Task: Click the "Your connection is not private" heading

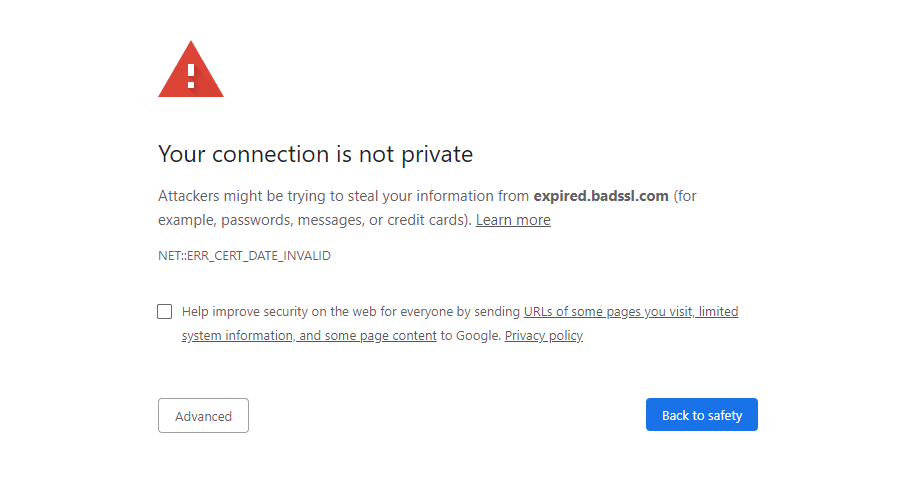Action: (x=315, y=154)
